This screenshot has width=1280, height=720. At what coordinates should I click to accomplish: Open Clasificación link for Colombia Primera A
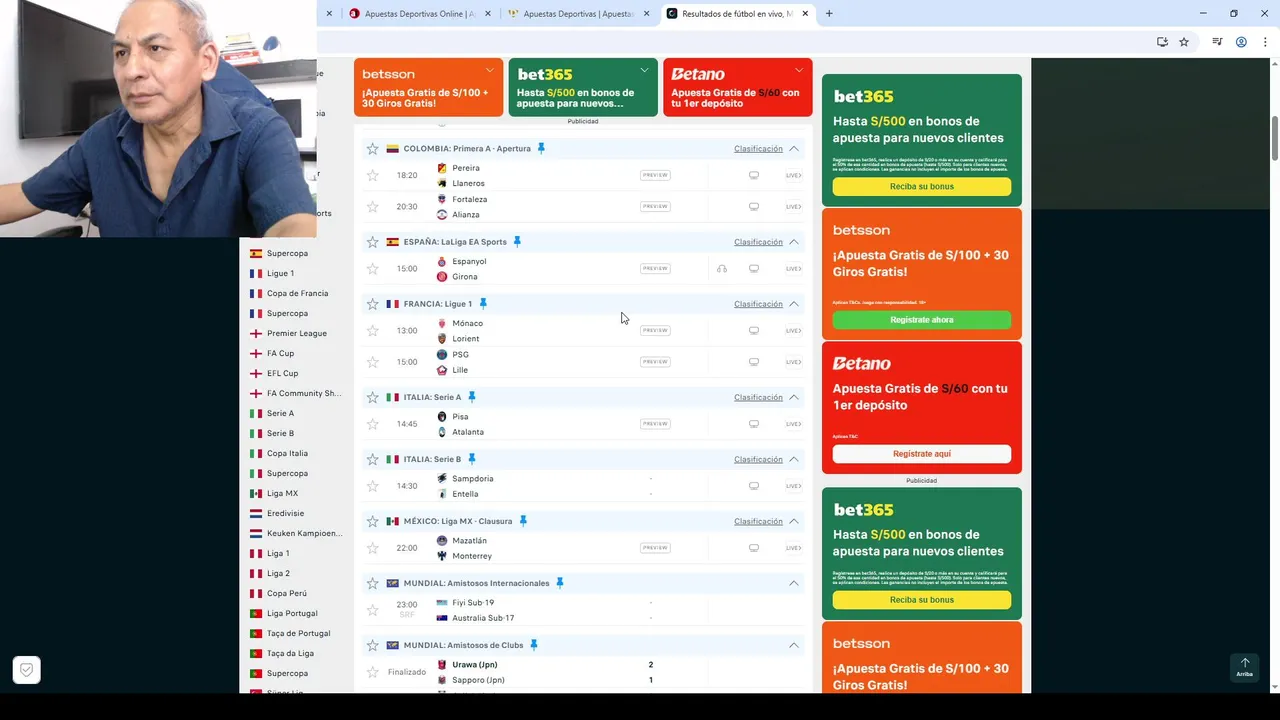pyautogui.click(x=758, y=148)
